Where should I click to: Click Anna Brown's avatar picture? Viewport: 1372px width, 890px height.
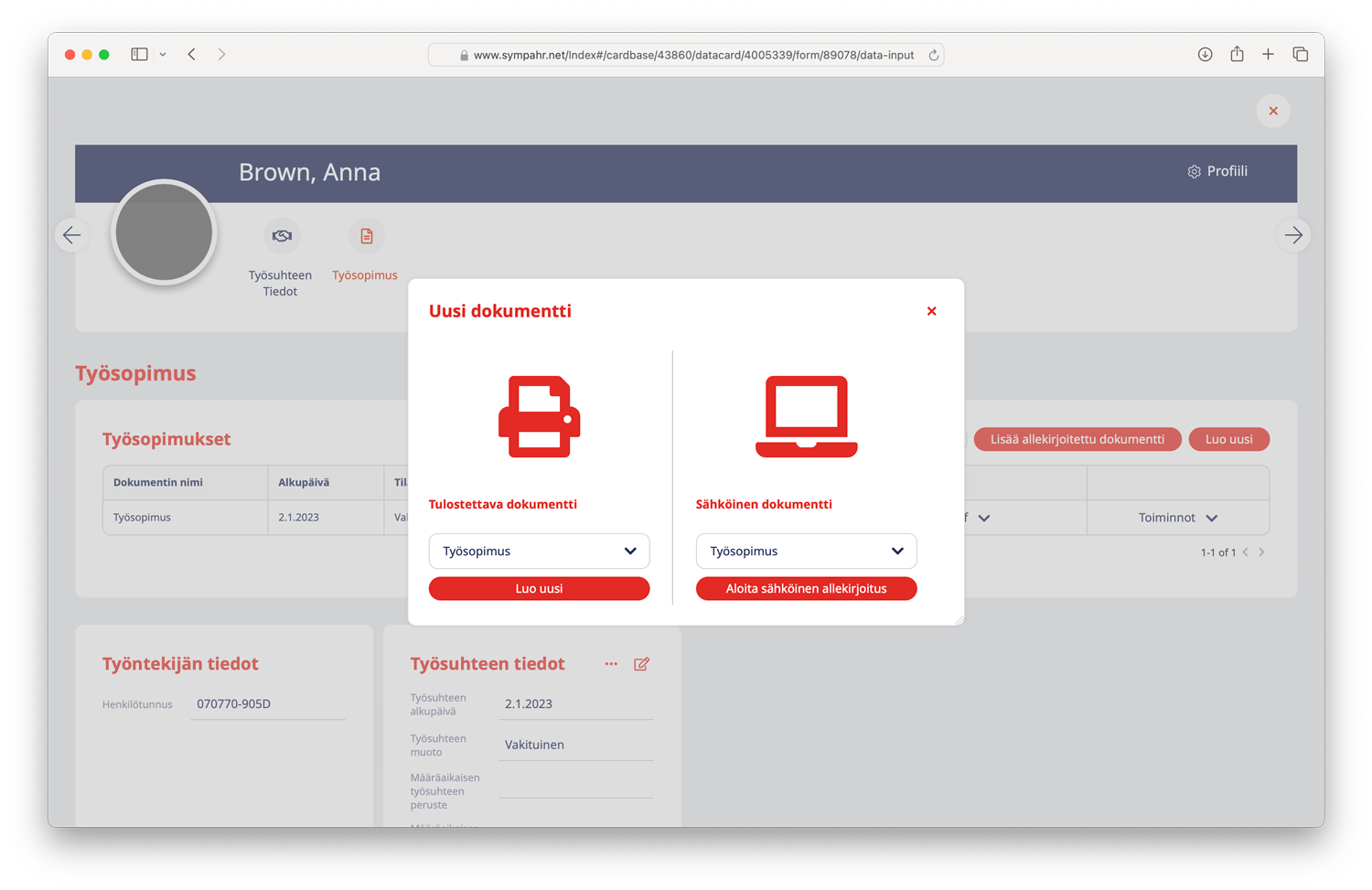click(x=164, y=232)
